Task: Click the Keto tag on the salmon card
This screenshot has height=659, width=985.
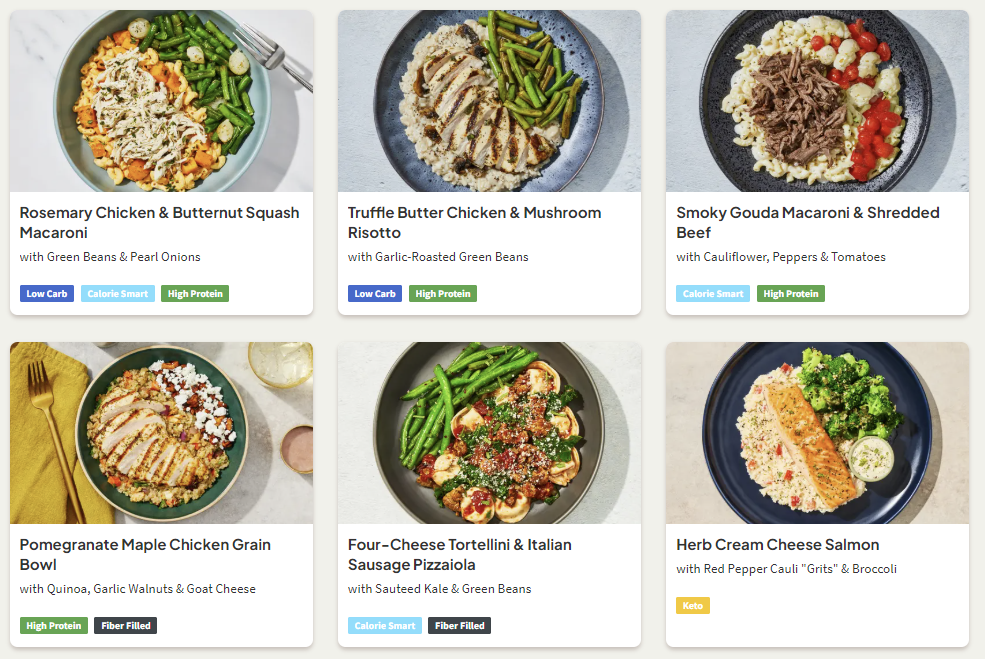Action: (x=693, y=606)
